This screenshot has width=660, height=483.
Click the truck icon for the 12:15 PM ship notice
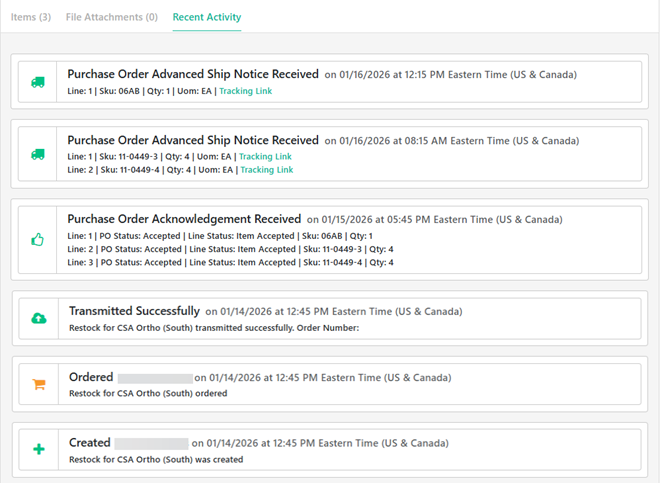pyautogui.click(x=38, y=83)
